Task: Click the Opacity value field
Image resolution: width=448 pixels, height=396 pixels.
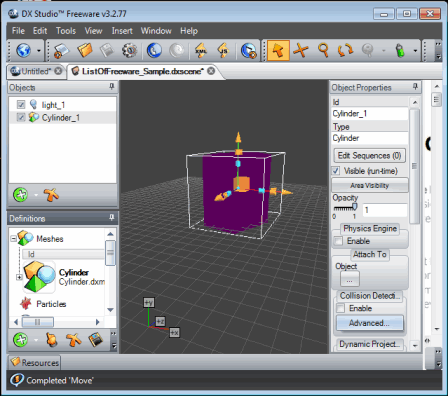Action: point(384,210)
